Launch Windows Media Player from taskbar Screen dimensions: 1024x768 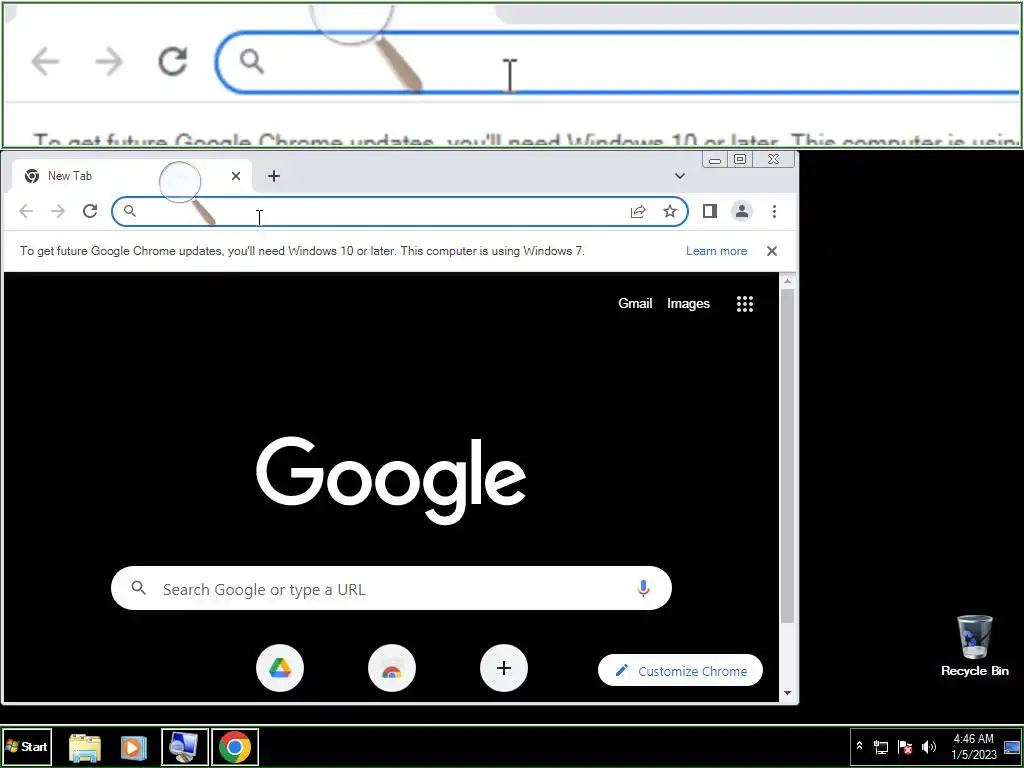click(133, 747)
